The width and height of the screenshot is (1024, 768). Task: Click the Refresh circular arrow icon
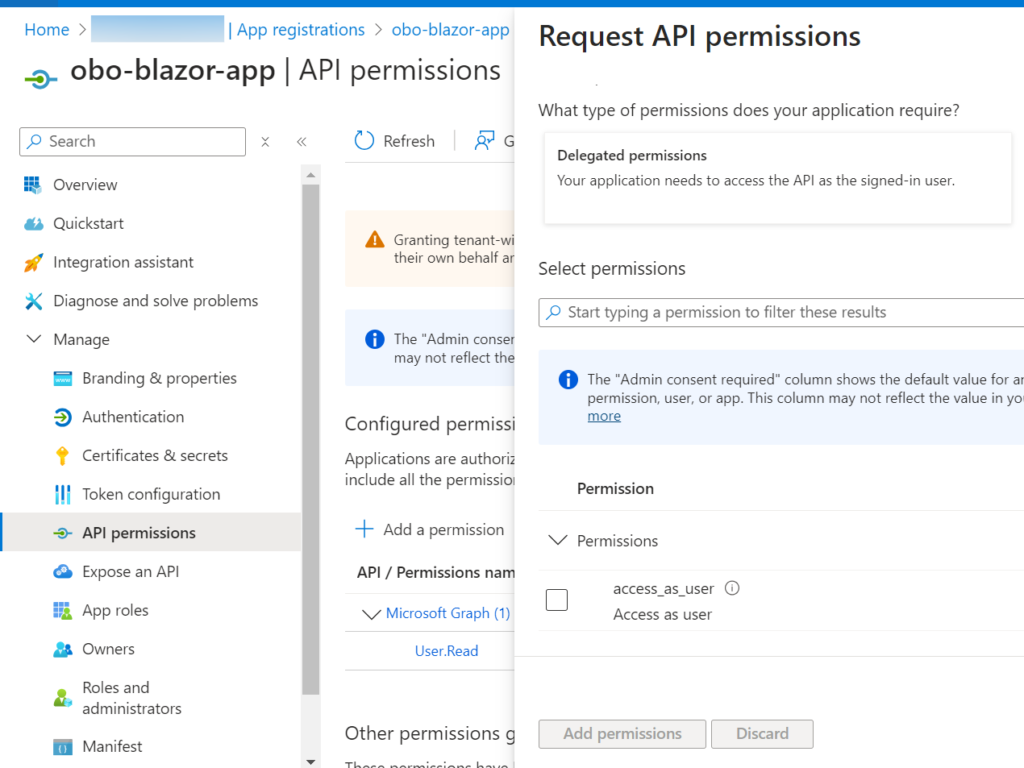(364, 140)
